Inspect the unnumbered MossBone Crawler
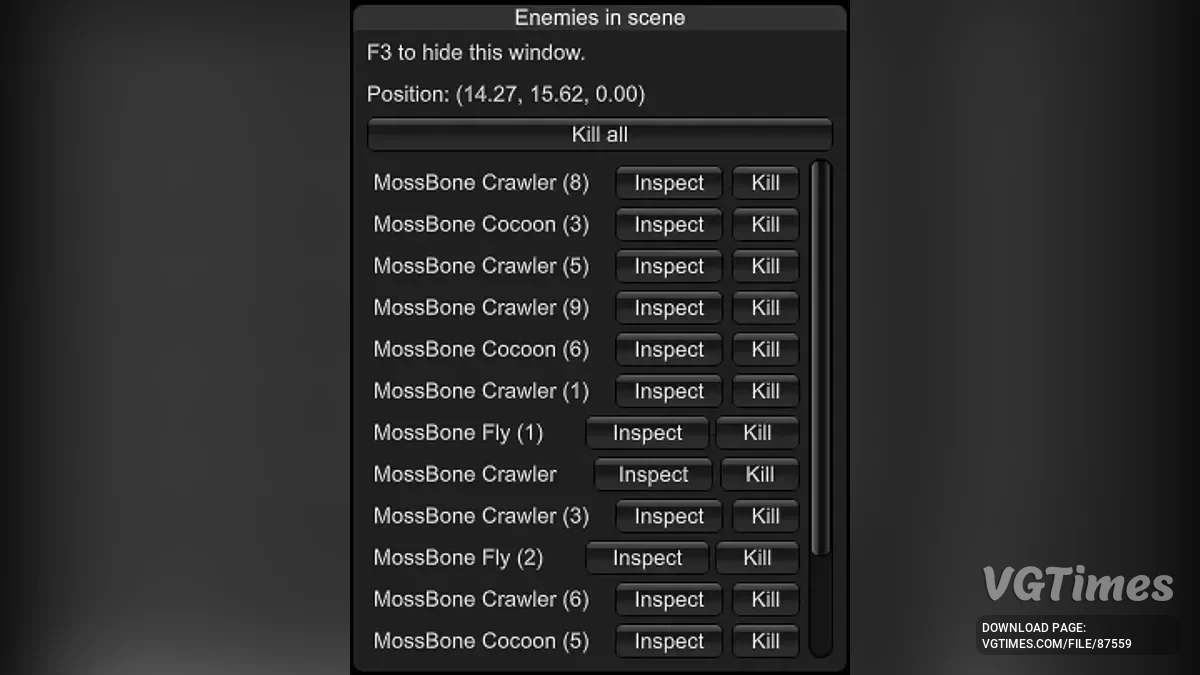The height and width of the screenshot is (675, 1200). 653,475
